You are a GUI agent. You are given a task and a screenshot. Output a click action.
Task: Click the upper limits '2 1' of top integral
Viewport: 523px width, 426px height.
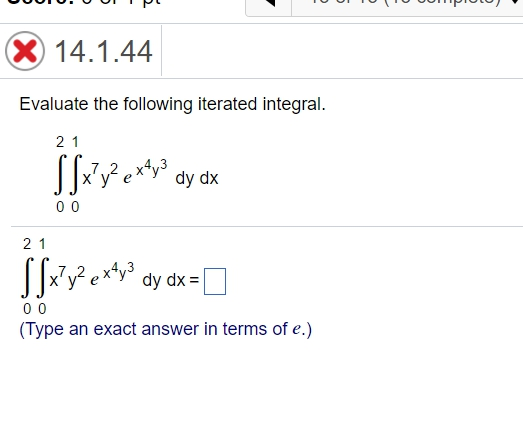tap(67, 142)
